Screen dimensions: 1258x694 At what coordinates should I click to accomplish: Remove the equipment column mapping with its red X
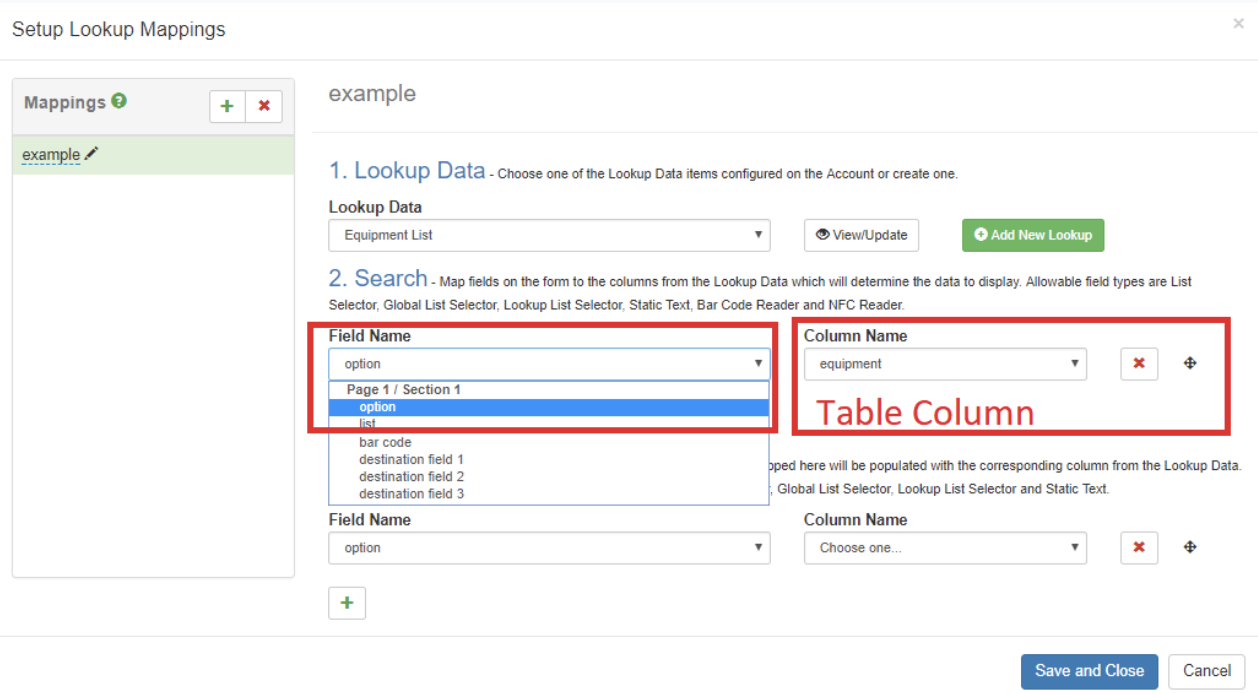pyautogui.click(x=1138, y=363)
